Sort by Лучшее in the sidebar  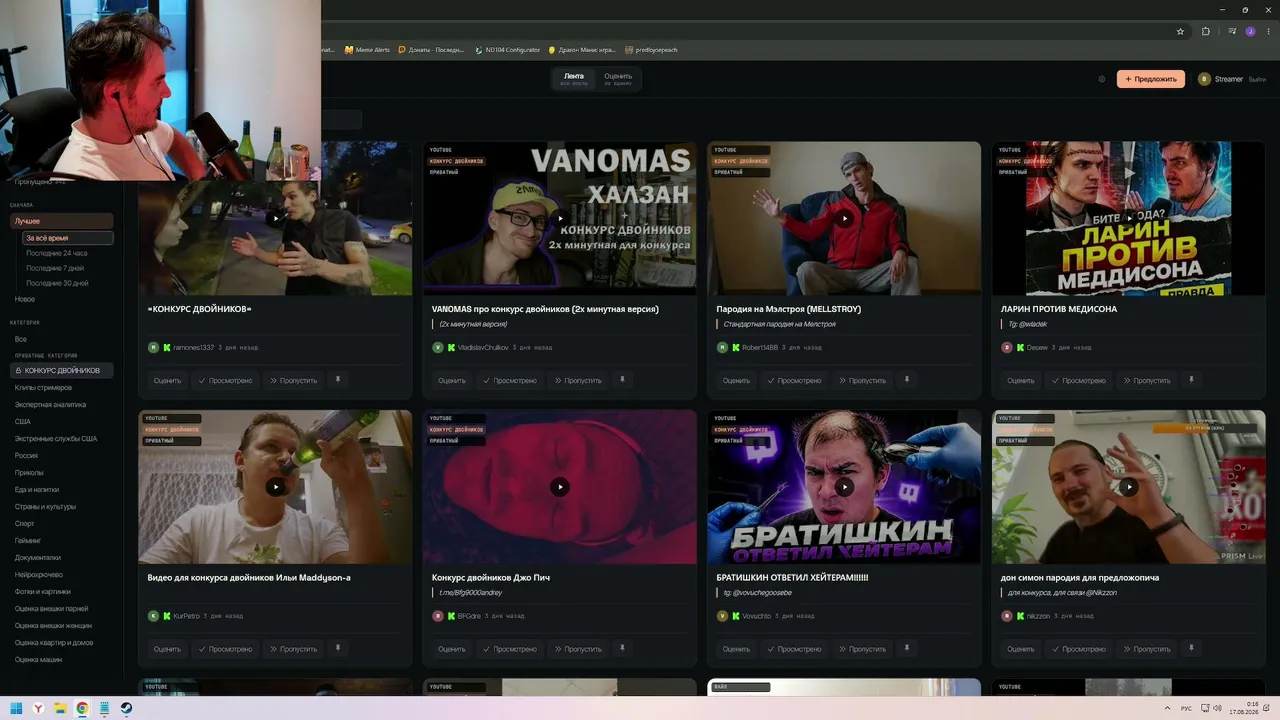pos(61,221)
